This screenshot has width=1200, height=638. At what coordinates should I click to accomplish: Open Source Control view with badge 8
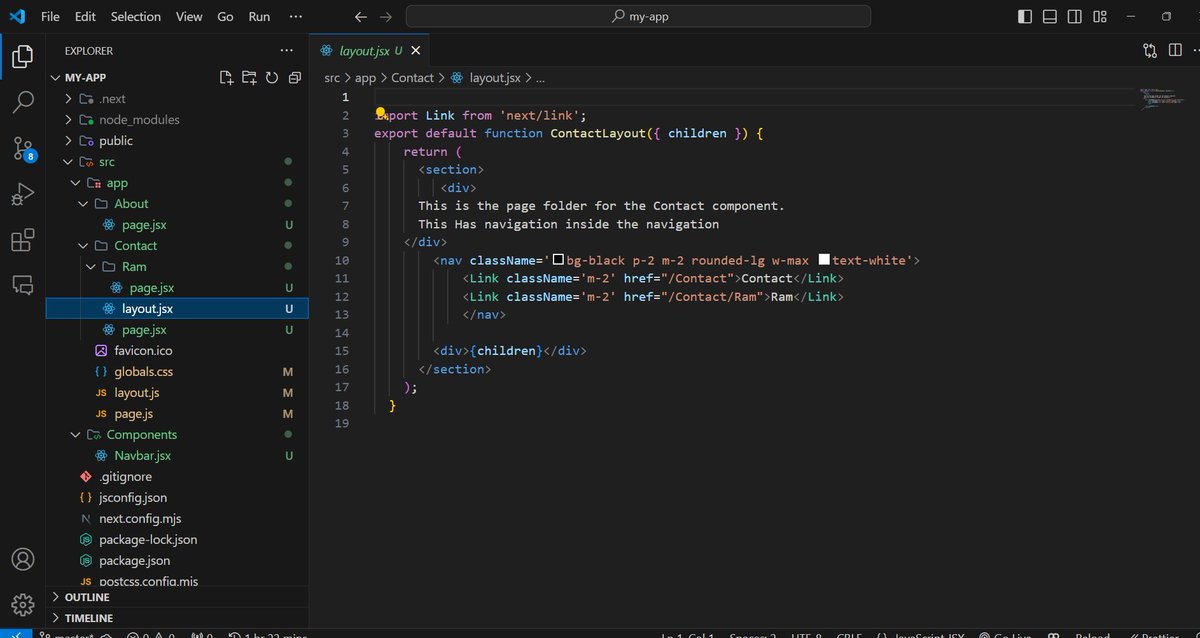click(22, 149)
